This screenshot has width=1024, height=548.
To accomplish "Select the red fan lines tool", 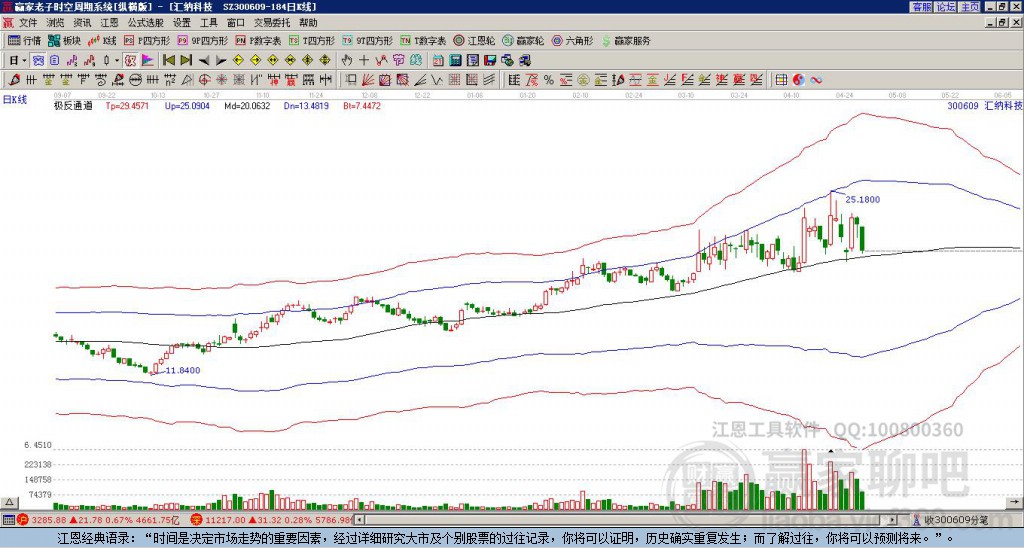I will point(367,80).
